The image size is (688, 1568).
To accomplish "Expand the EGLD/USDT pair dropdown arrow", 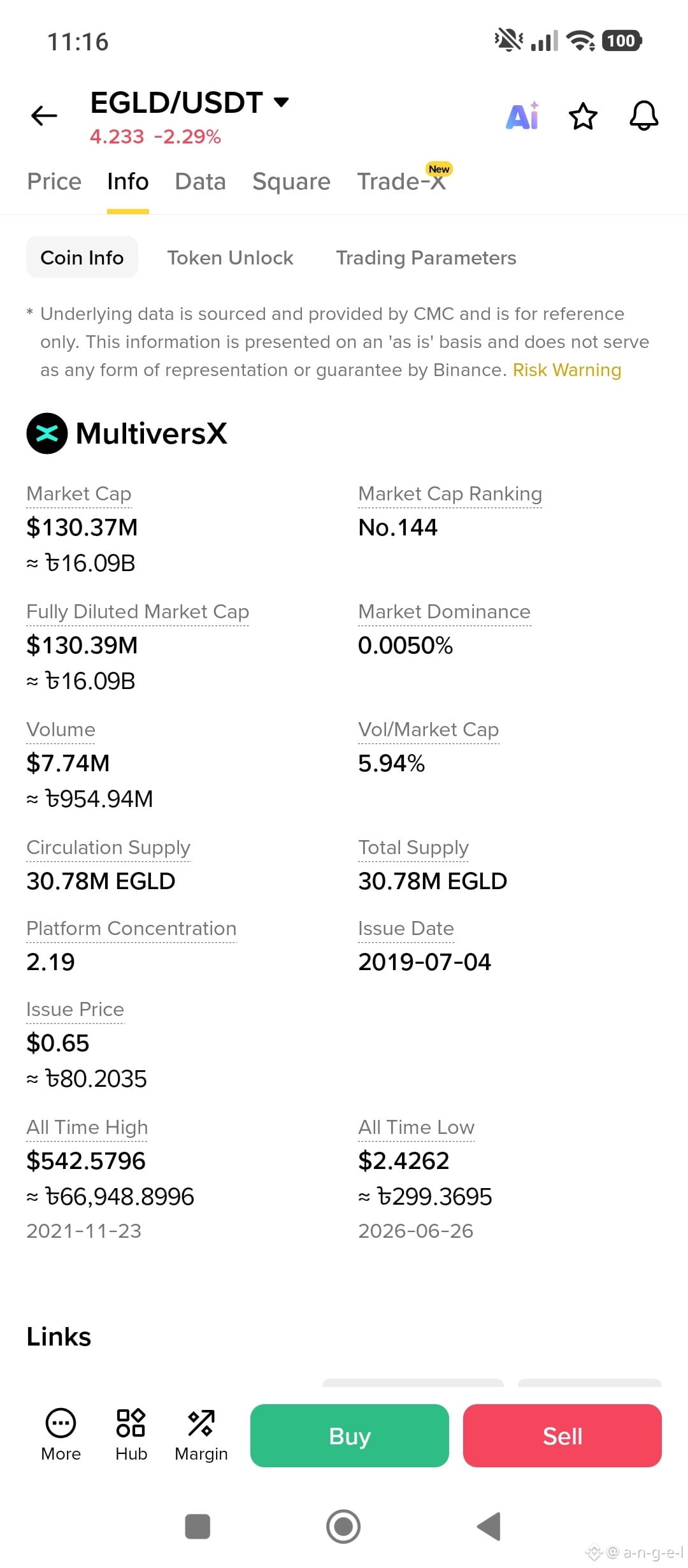I will click(x=281, y=102).
